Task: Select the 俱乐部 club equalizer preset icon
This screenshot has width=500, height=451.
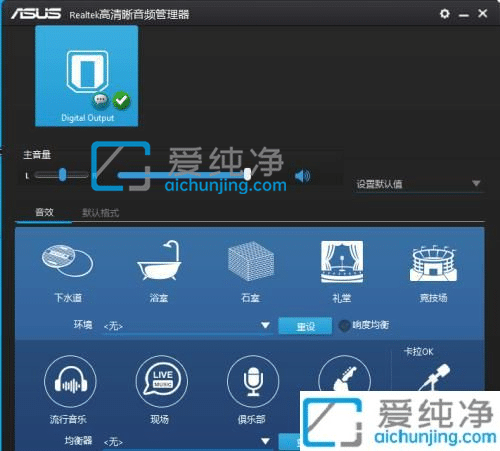Action: pos(253,381)
